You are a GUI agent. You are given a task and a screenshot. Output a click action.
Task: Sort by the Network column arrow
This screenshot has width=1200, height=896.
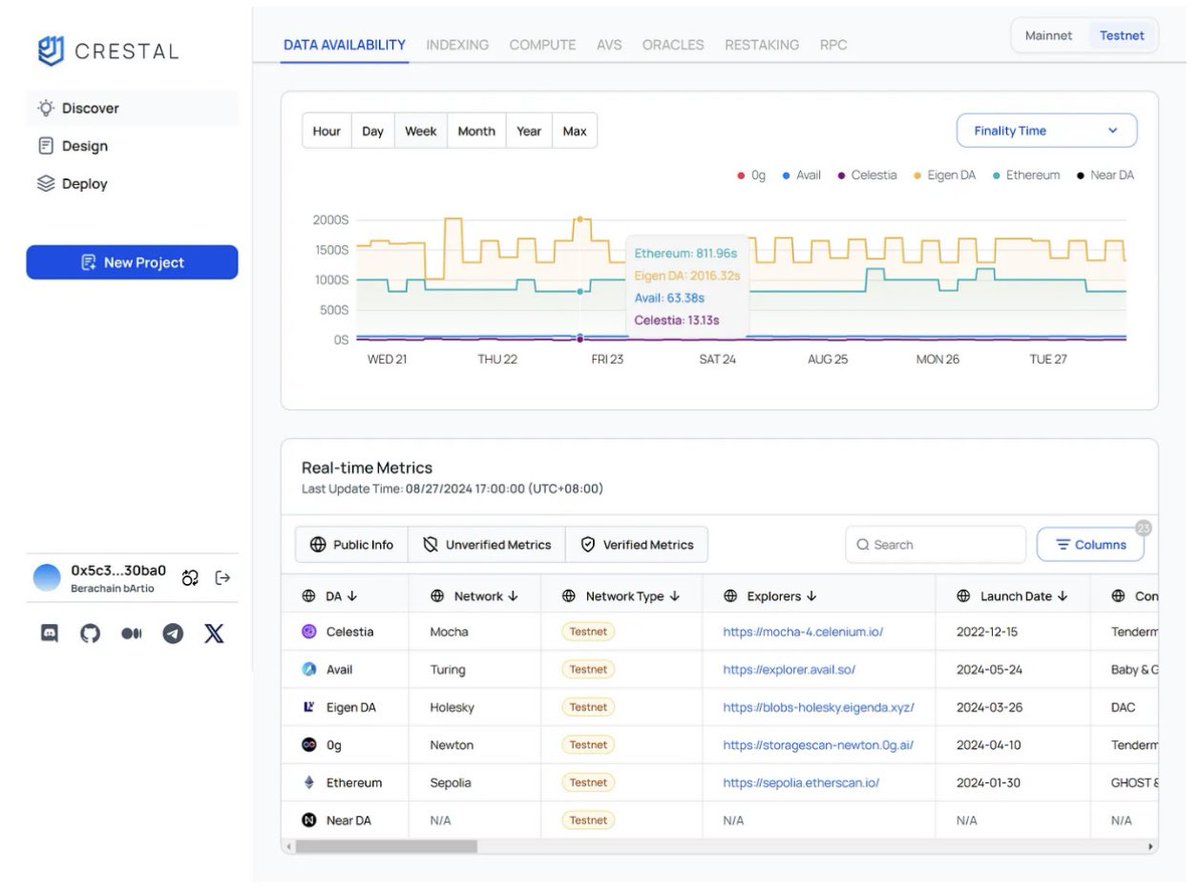(x=513, y=596)
